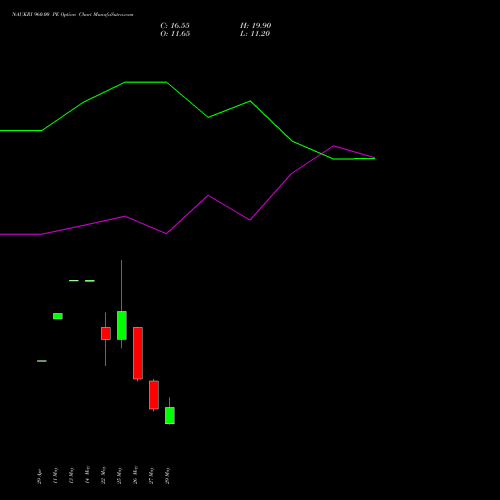
Task: Click the high value H: 19.90
Action: (255, 26)
